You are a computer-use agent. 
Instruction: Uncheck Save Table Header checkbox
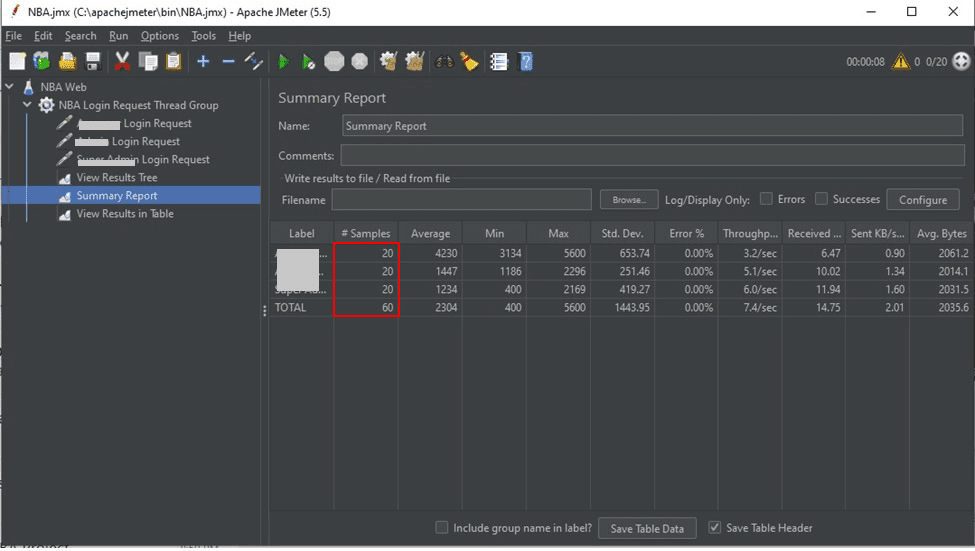[714, 527]
